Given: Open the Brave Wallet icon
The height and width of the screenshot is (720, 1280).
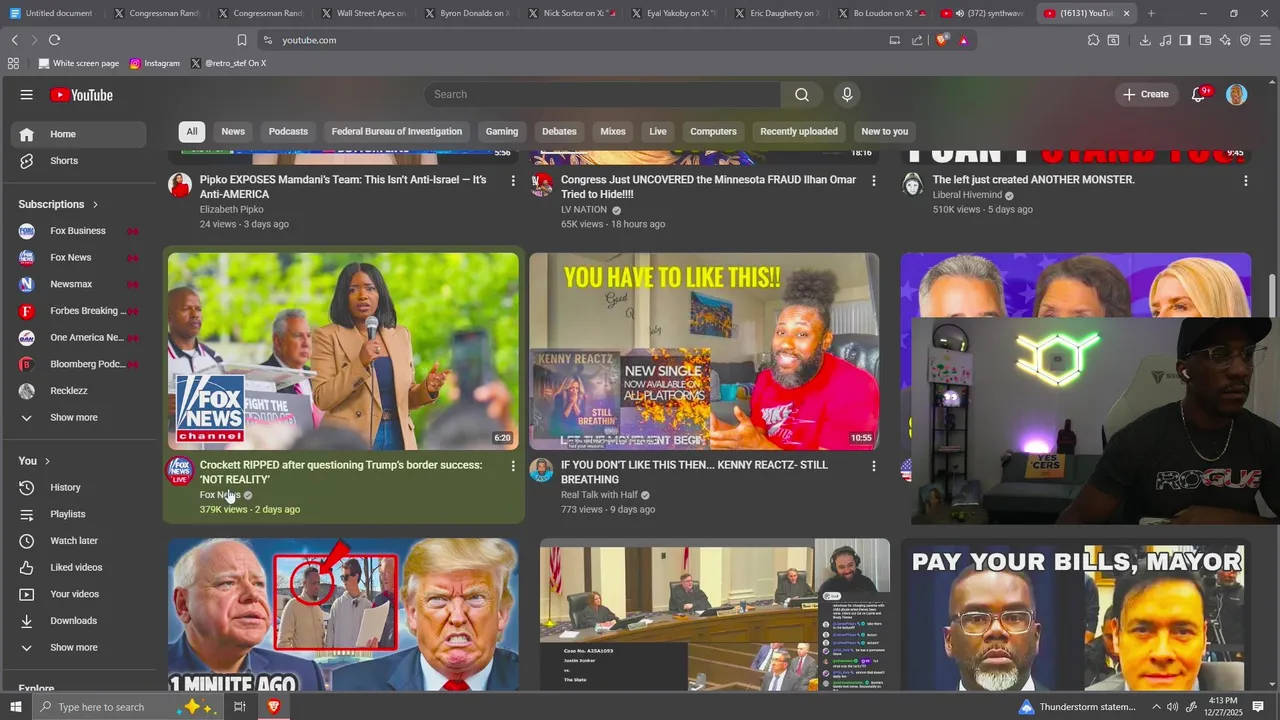Looking at the screenshot, I should click(1205, 40).
